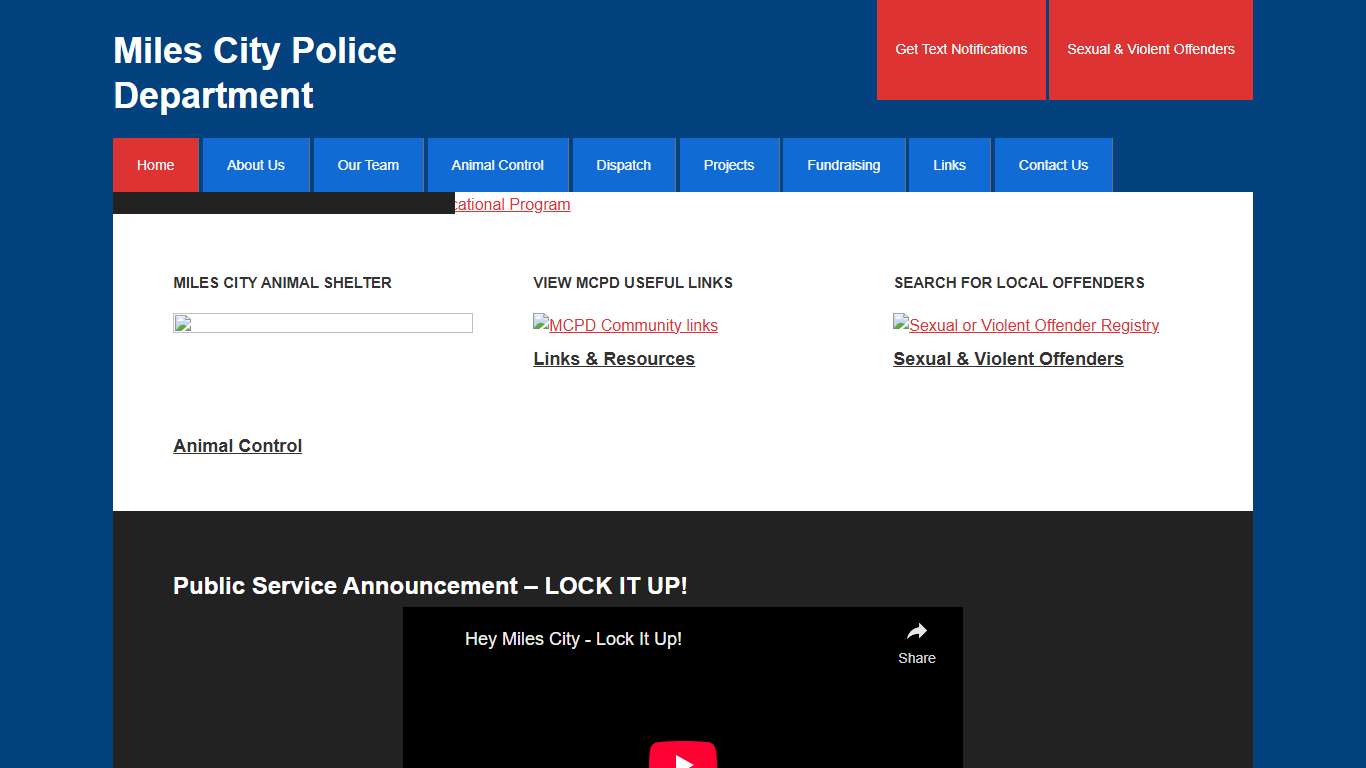This screenshot has width=1366, height=768.
Task: Click the Animal Control underlined link
Action: (x=237, y=445)
